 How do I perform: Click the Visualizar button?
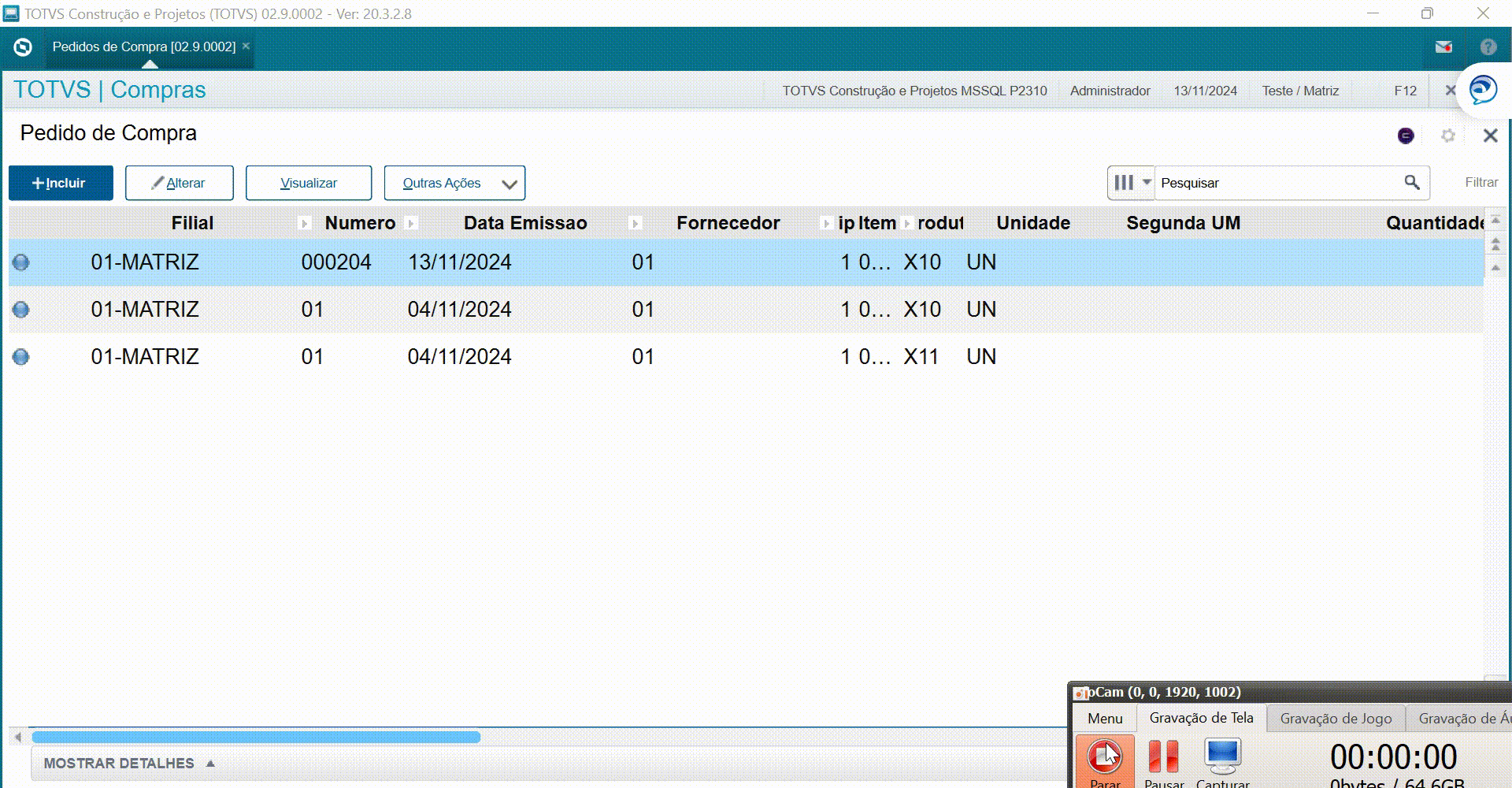click(x=309, y=183)
